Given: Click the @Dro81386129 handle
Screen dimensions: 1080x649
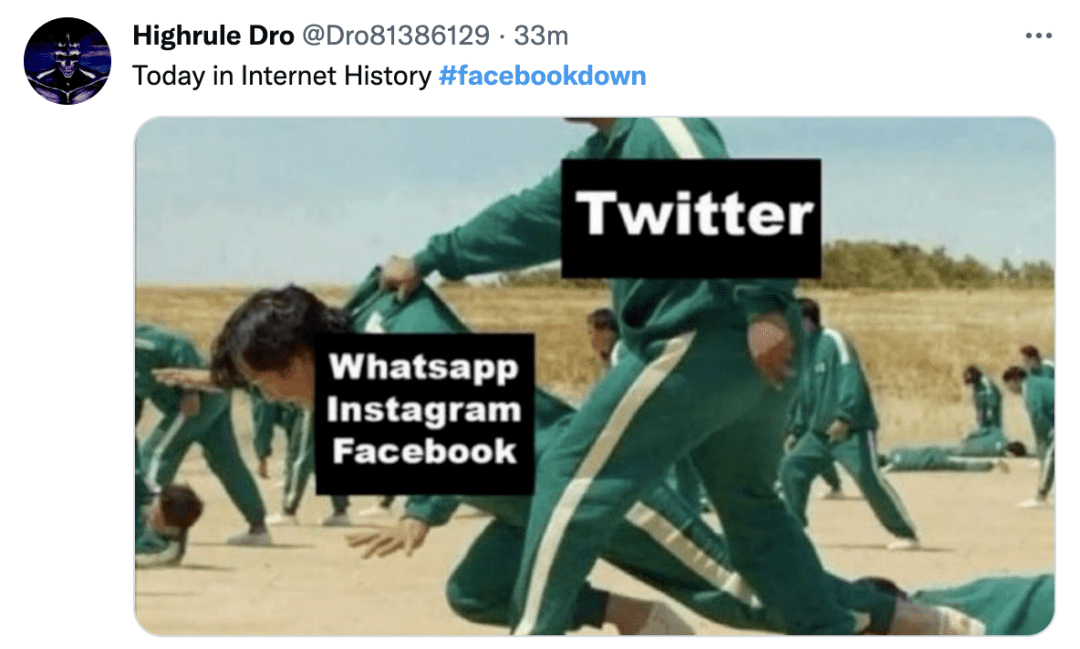Looking at the screenshot, I should (396, 35).
